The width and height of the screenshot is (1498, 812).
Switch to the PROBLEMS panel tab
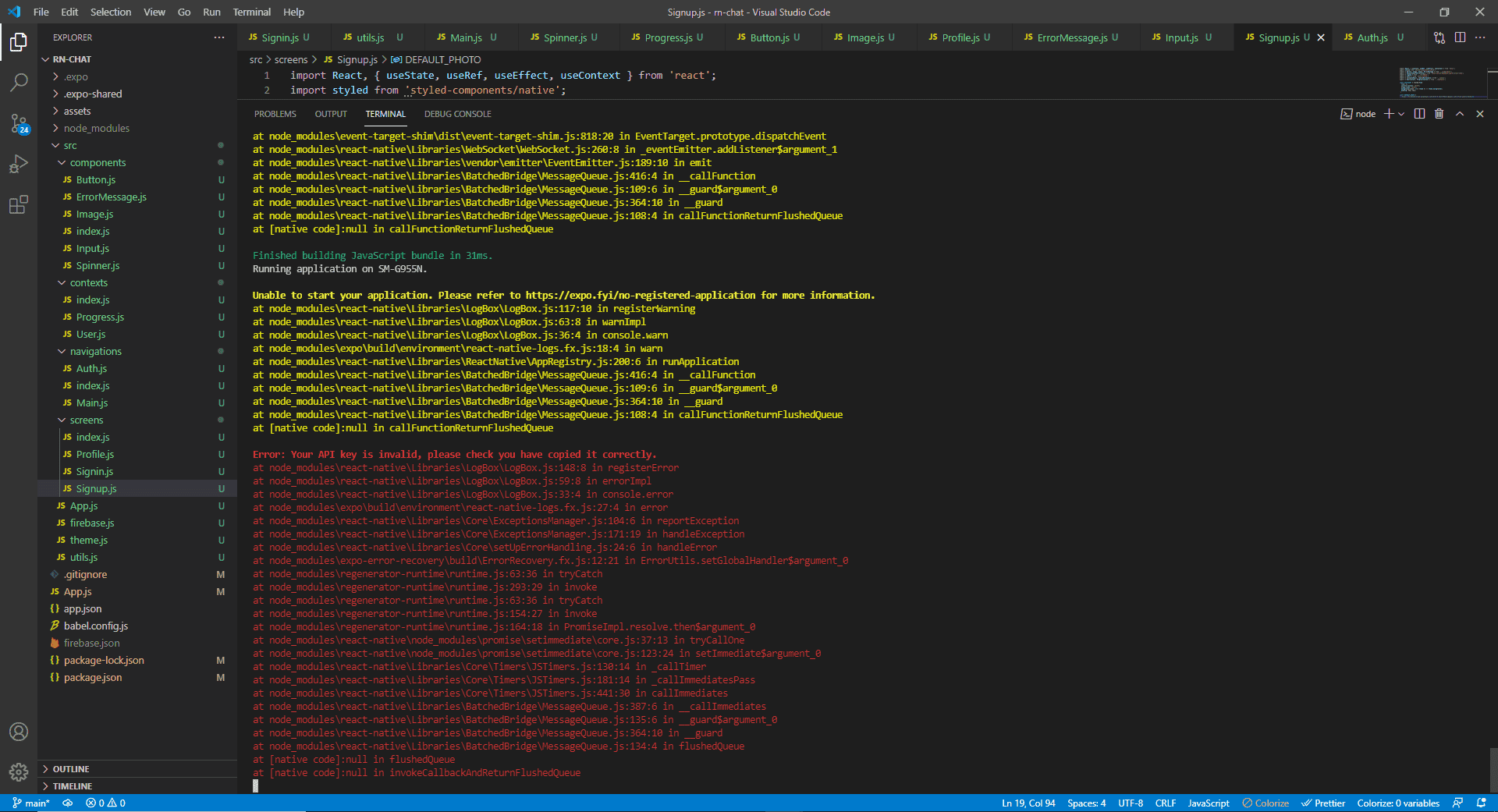(x=275, y=114)
